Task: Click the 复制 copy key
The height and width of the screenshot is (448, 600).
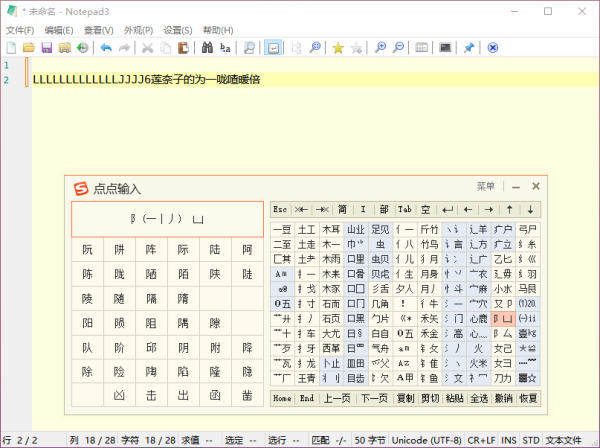Action: click(x=405, y=398)
